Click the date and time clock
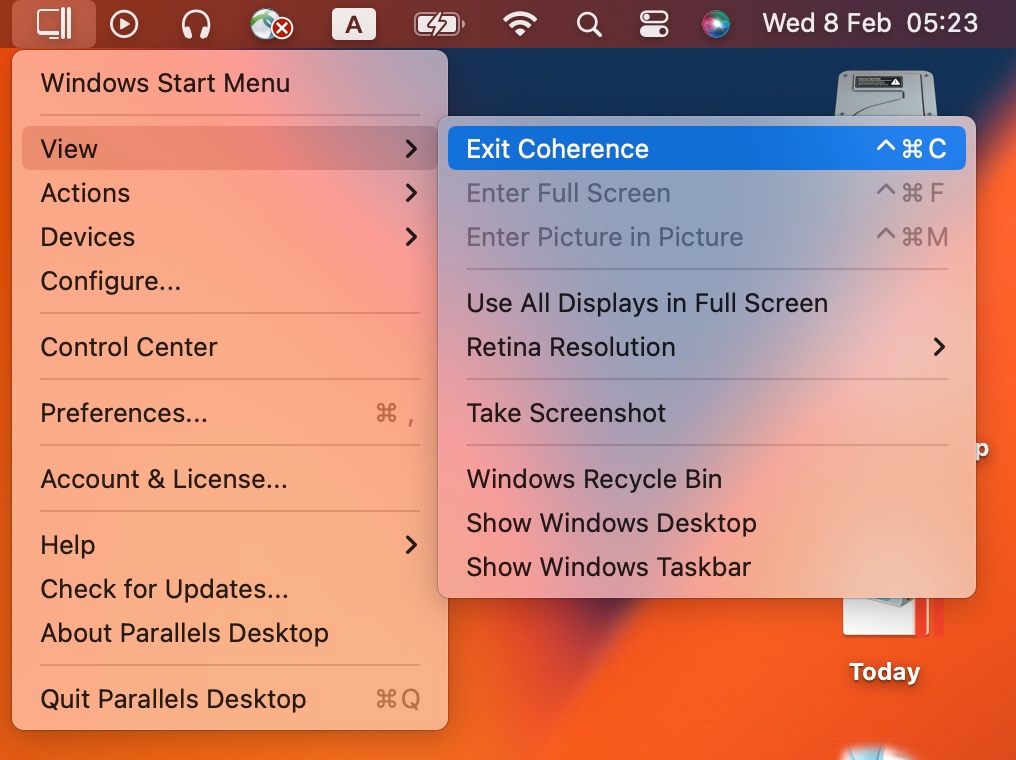1016x760 pixels. click(870, 24)
